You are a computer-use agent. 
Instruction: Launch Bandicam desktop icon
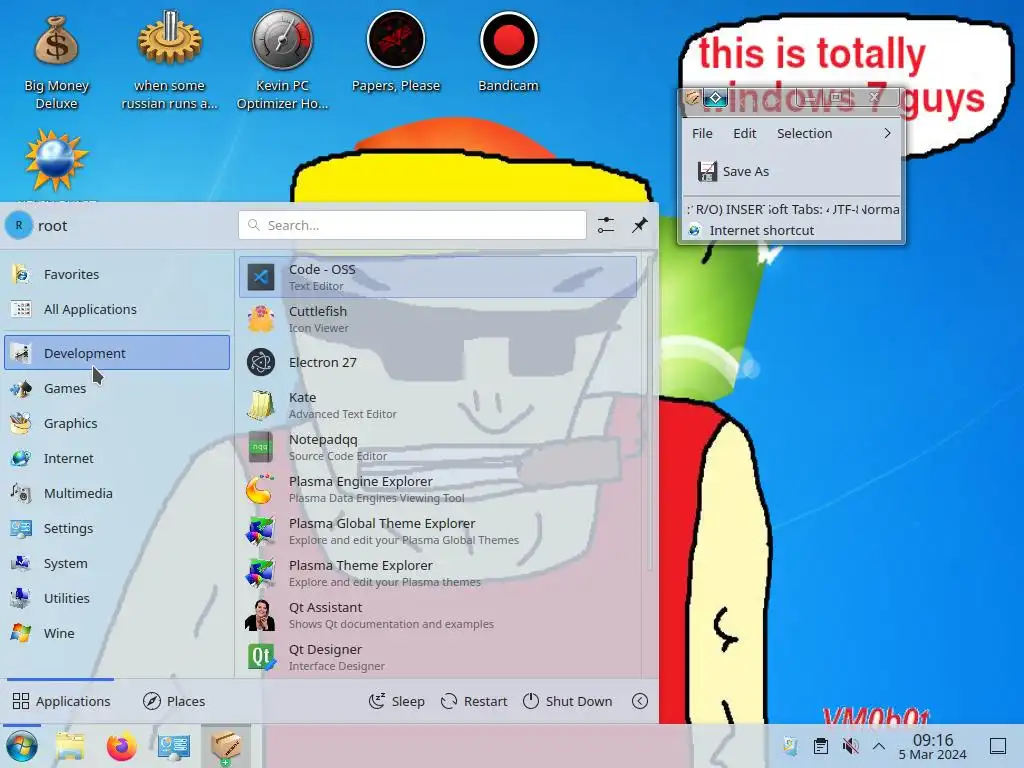click(x=508, y=52)
